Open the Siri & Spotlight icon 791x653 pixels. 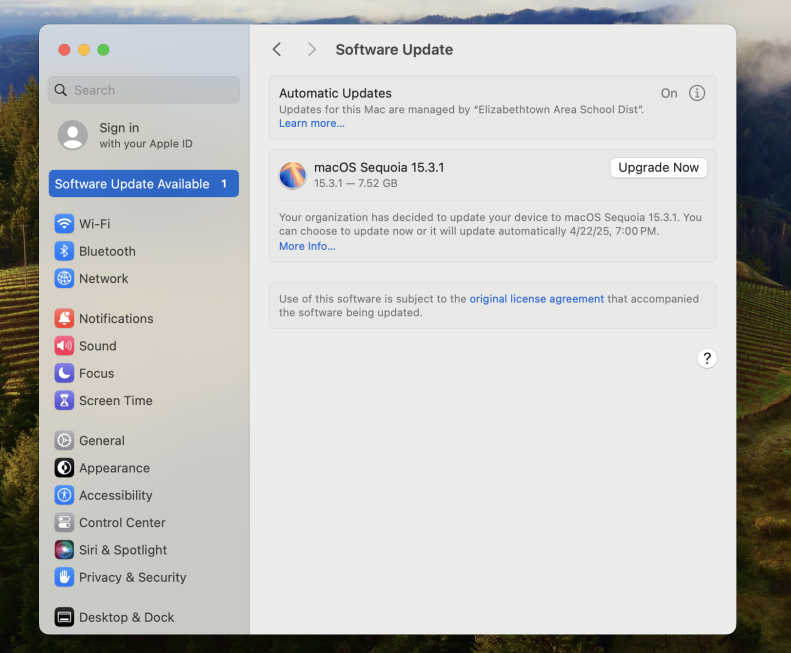tap(64, 550)
